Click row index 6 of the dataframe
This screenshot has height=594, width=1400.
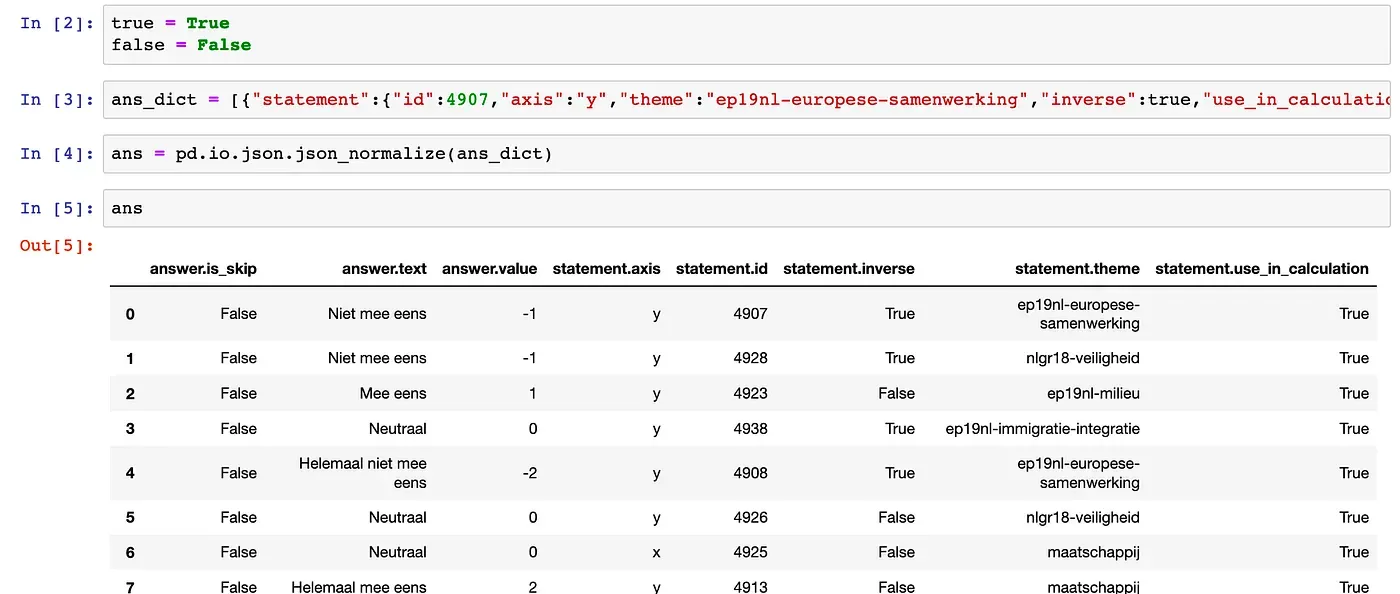pos(130,552)
